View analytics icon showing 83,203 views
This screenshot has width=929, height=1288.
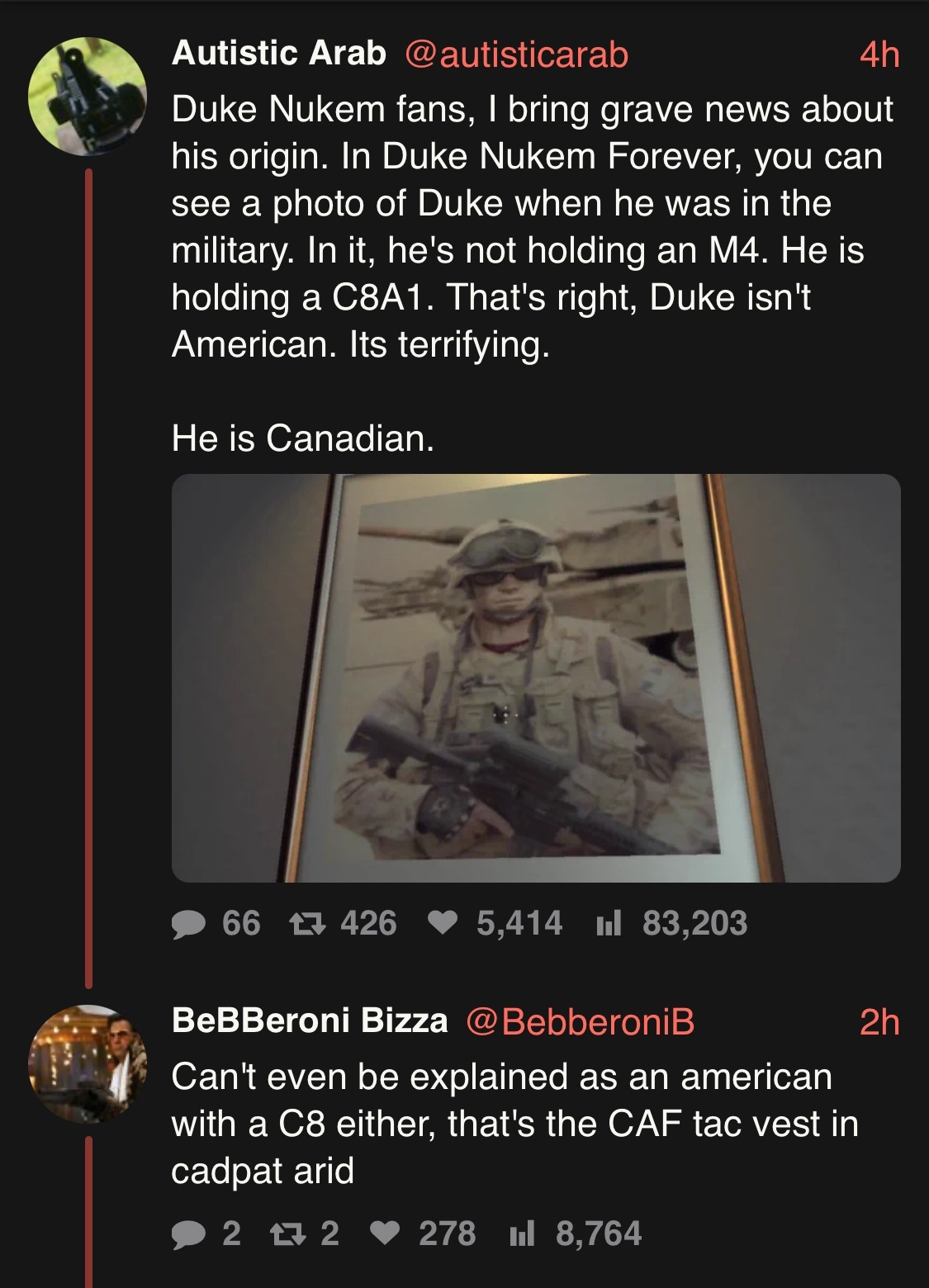[609, 923]
